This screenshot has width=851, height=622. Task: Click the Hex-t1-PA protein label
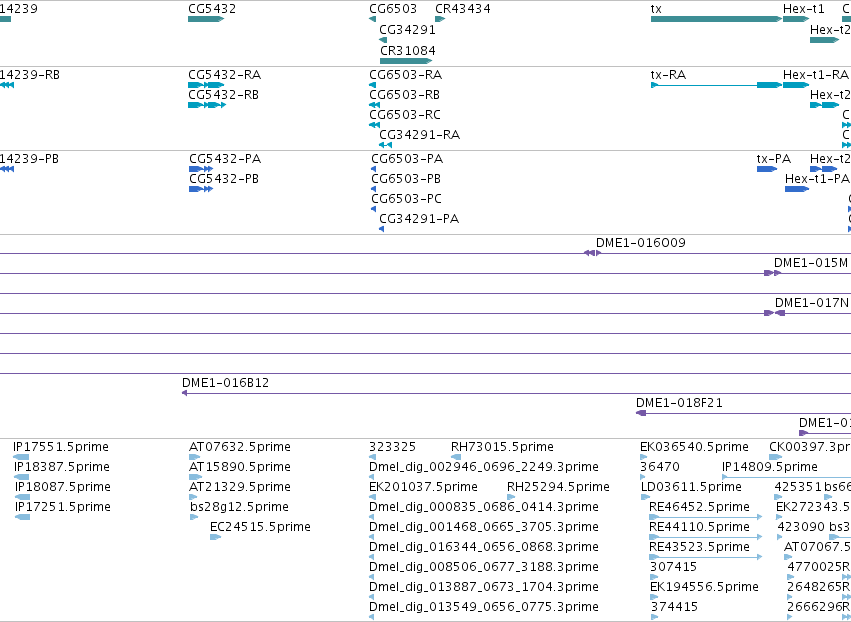point(817,179)
